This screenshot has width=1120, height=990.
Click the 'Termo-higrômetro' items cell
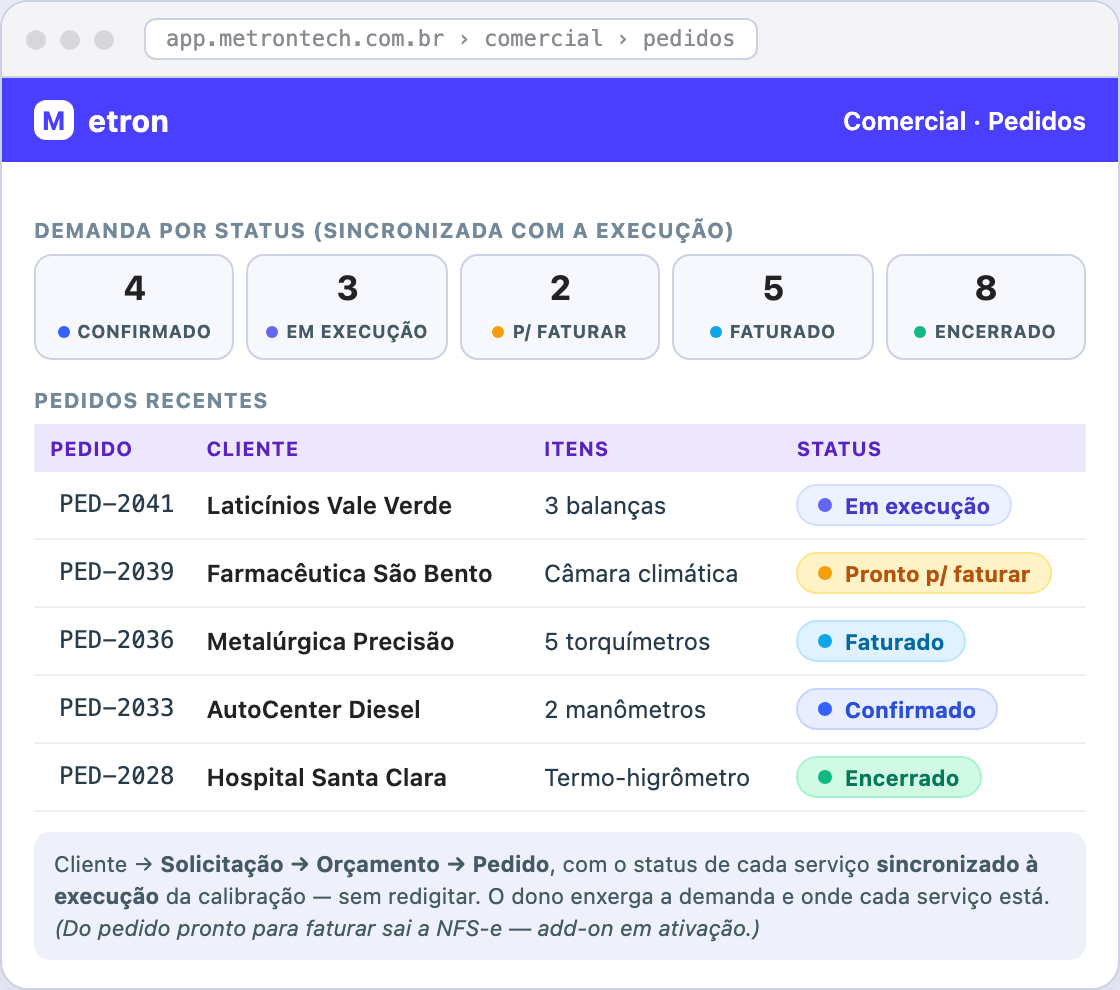pyautogui.click(x=647, y=777)
